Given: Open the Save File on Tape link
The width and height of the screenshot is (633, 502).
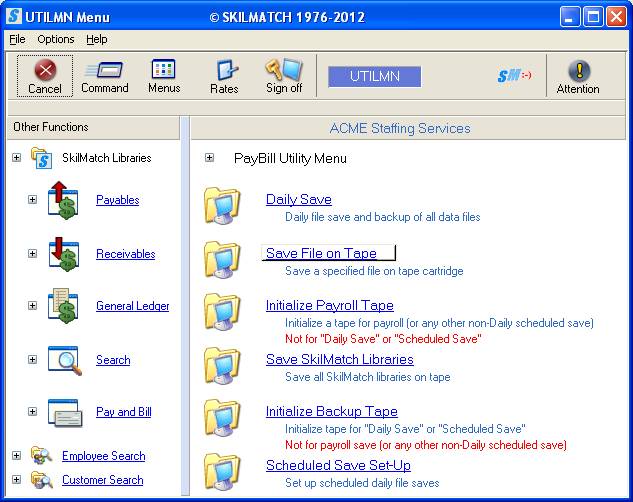Looking at the screenshot, I should click(321, 253).
